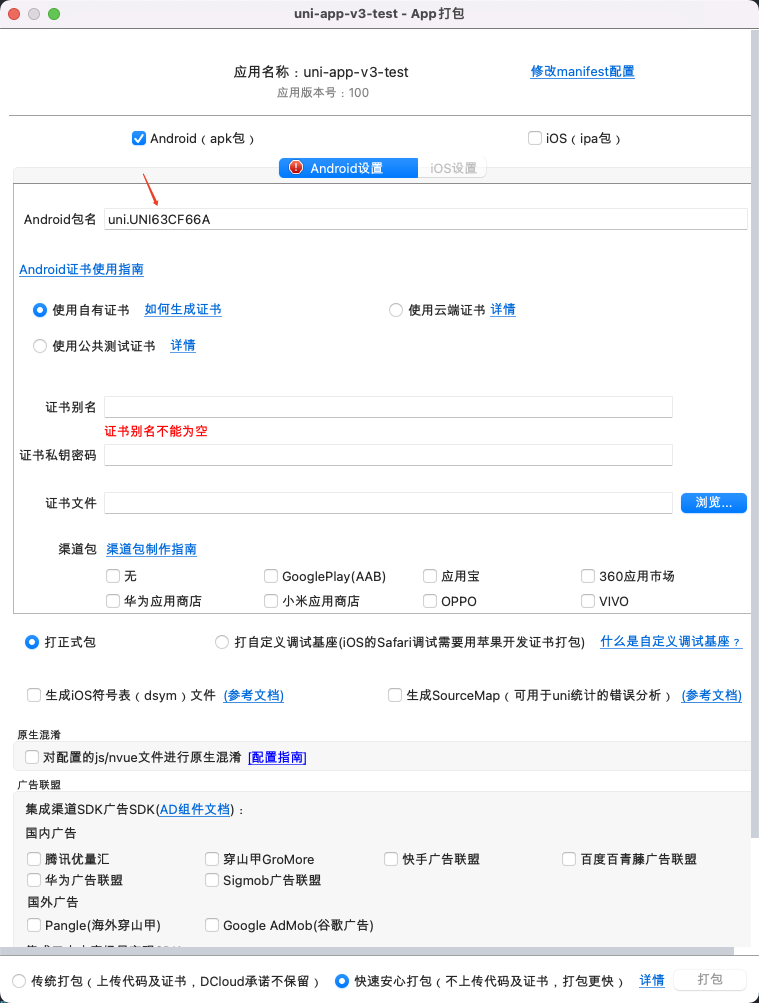The width and height of the screenshot is (759, 1003).
Task: Choose the 使用公共测试证书 radio button
Action: click(x=40, y=346)
